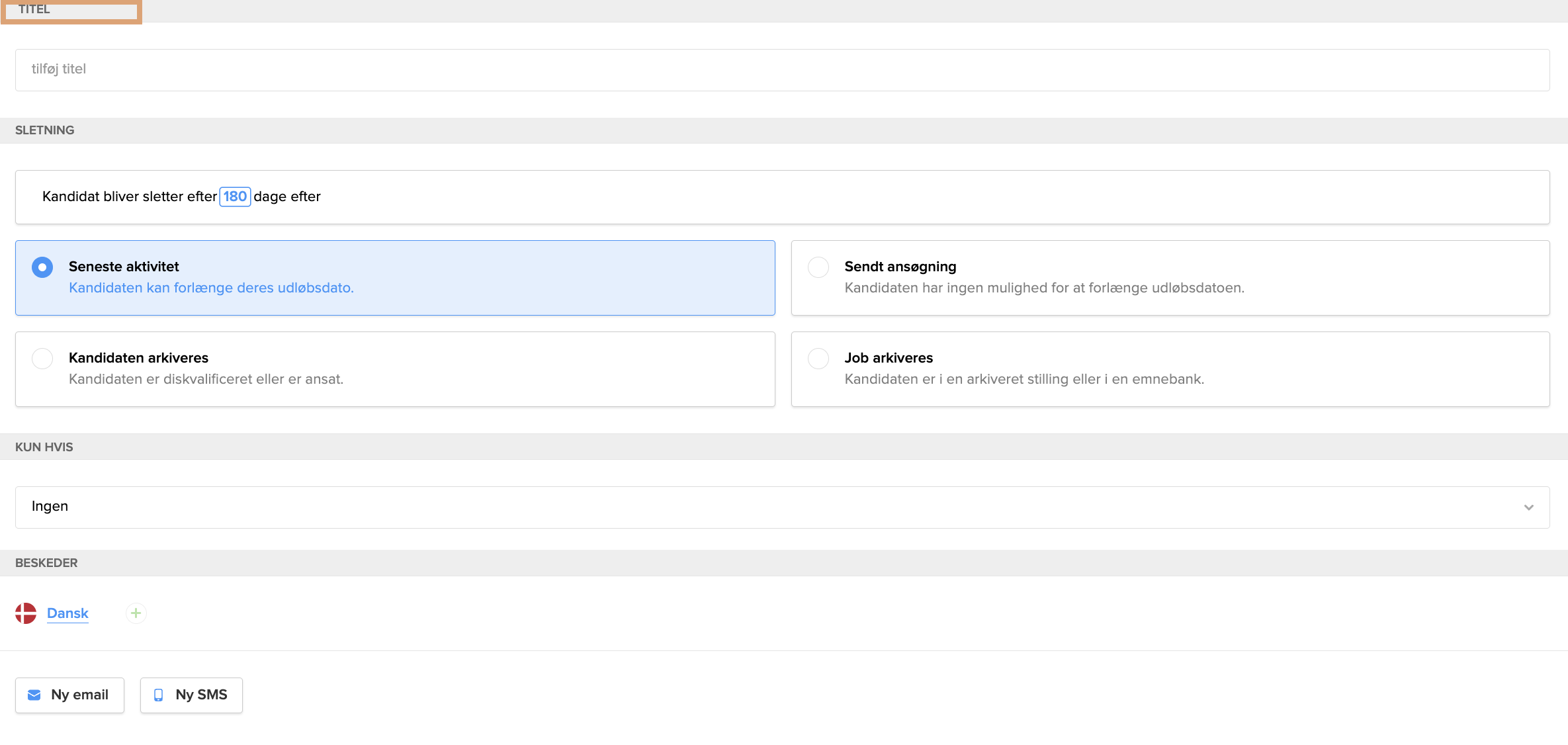Add another language with the plus icon
Viewport: 1568px width, 745px height.
pyautogui.click(x=136, y=613)
